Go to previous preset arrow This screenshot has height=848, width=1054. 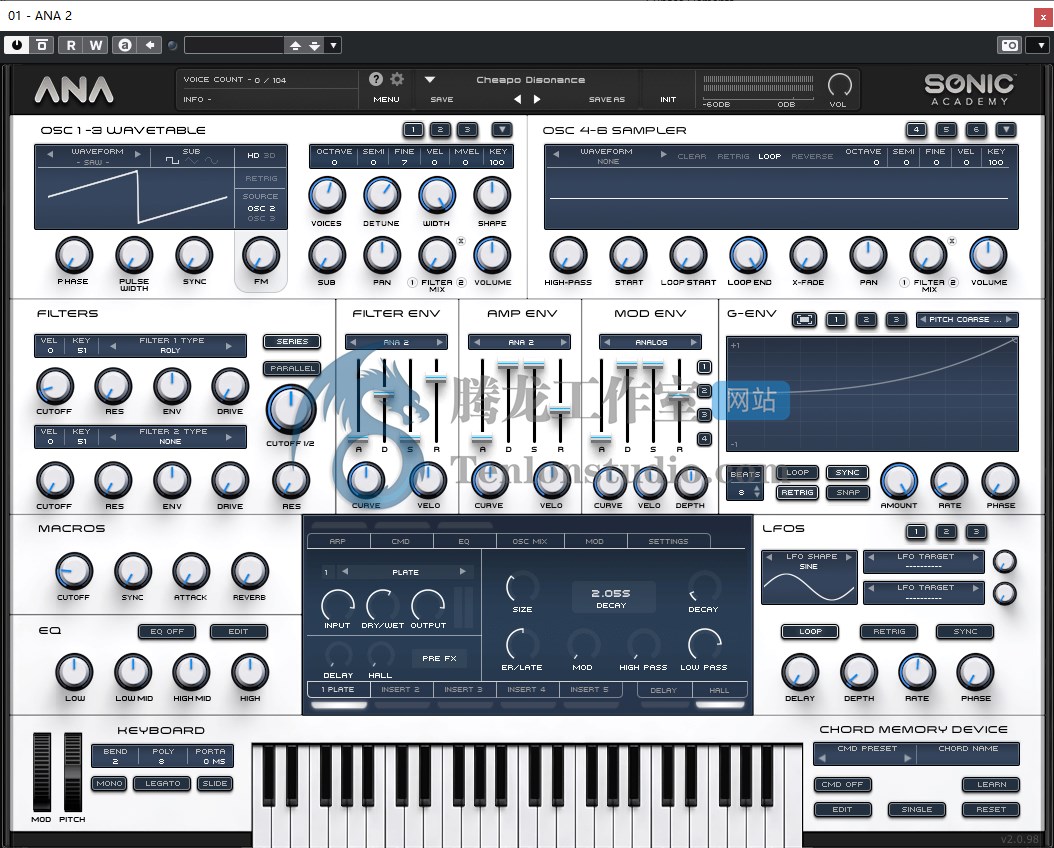click(518, 99)
